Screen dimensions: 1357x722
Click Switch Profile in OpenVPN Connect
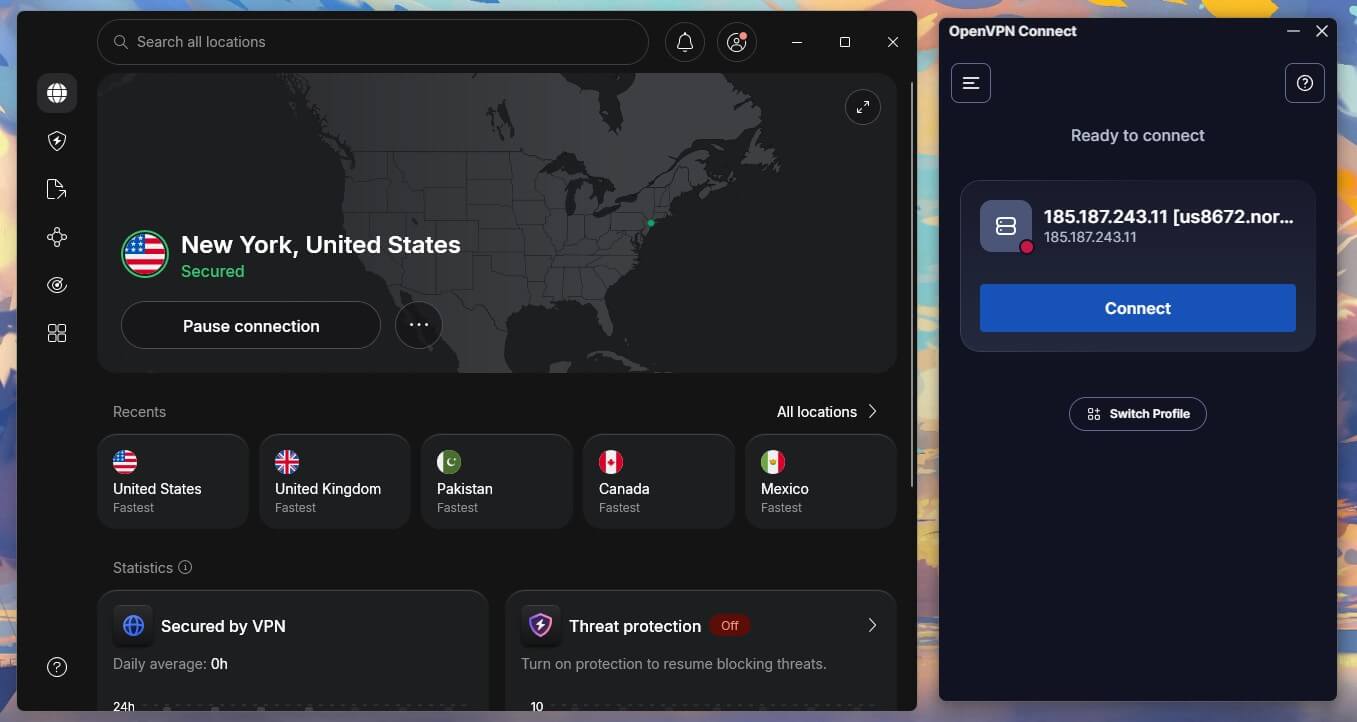coord(1138,413)
